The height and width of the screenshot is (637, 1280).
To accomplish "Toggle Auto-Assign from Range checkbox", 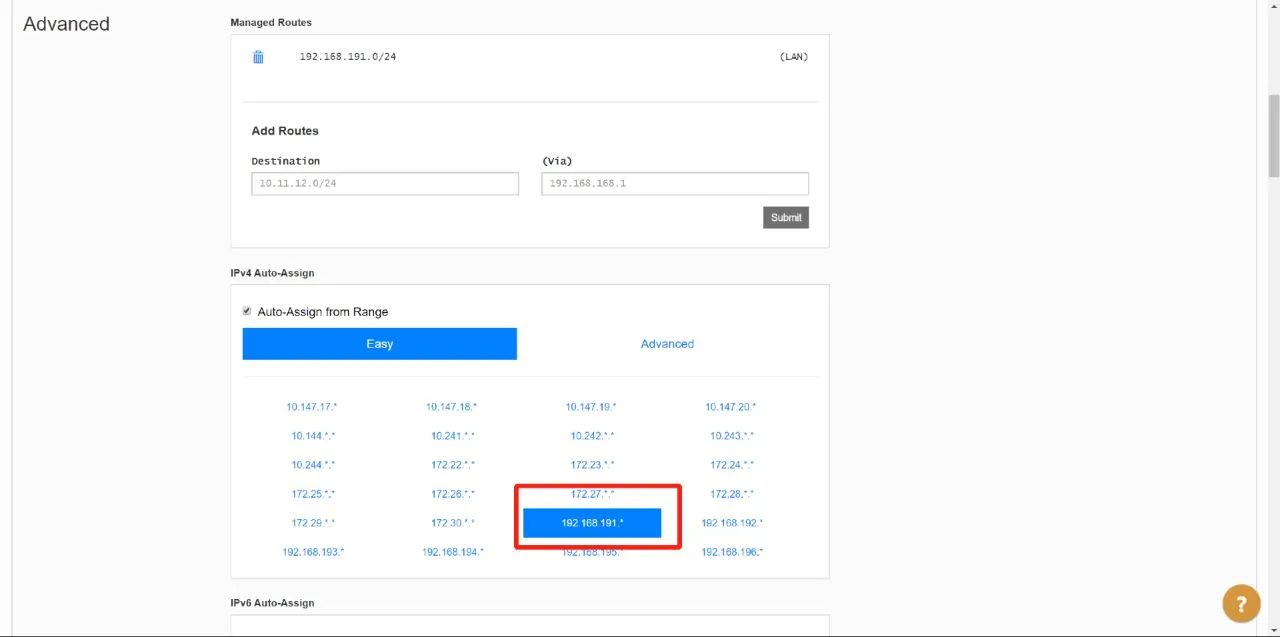I will [247, 311].
